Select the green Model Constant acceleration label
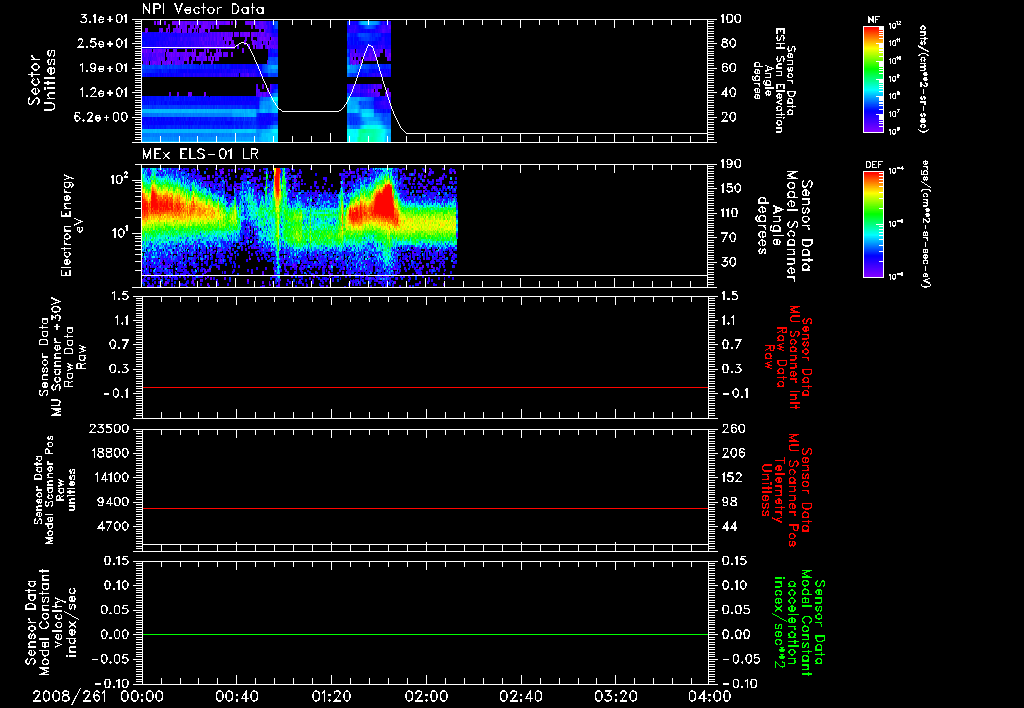The width and height of the screenshot is (1024, 708). (800, 623)
